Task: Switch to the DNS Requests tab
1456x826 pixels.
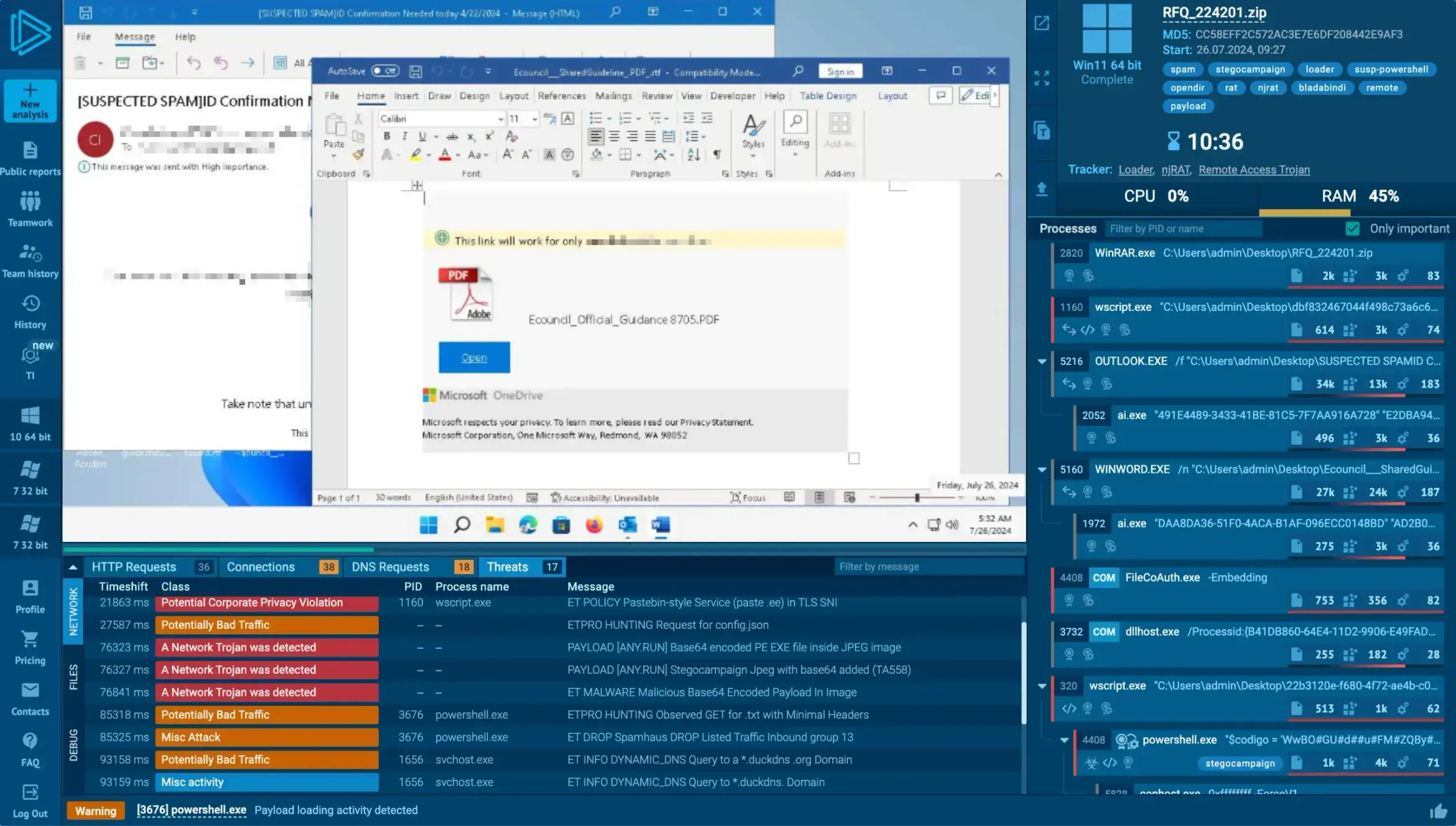Action: (390, 567)
